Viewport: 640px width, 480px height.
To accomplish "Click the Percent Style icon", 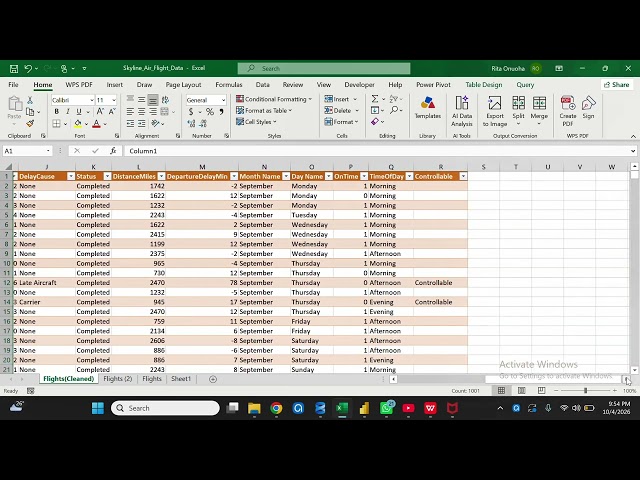I will click(x=210, y=111).
